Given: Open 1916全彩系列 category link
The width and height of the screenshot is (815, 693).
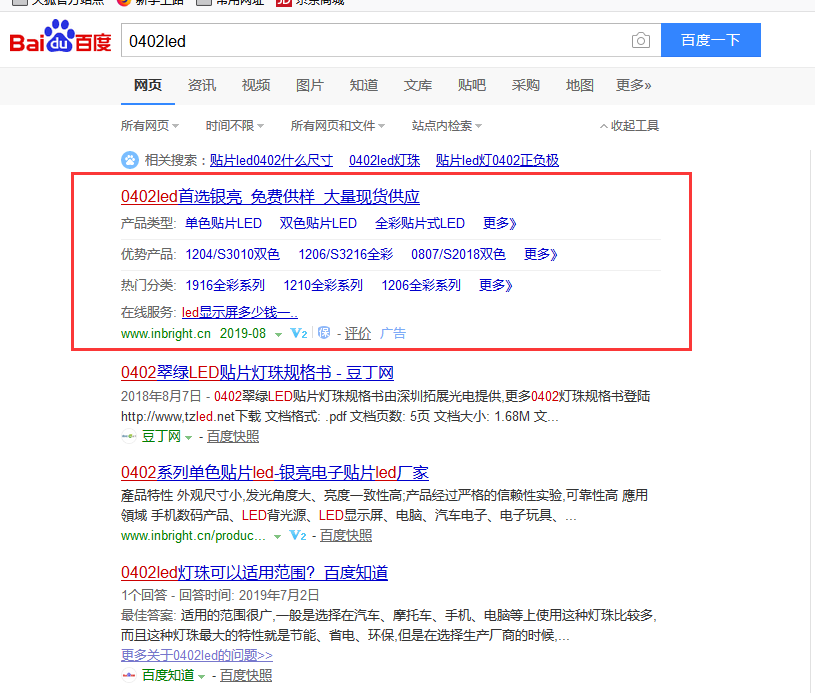Looking at the screenshot, I should [x=225, y=285].
